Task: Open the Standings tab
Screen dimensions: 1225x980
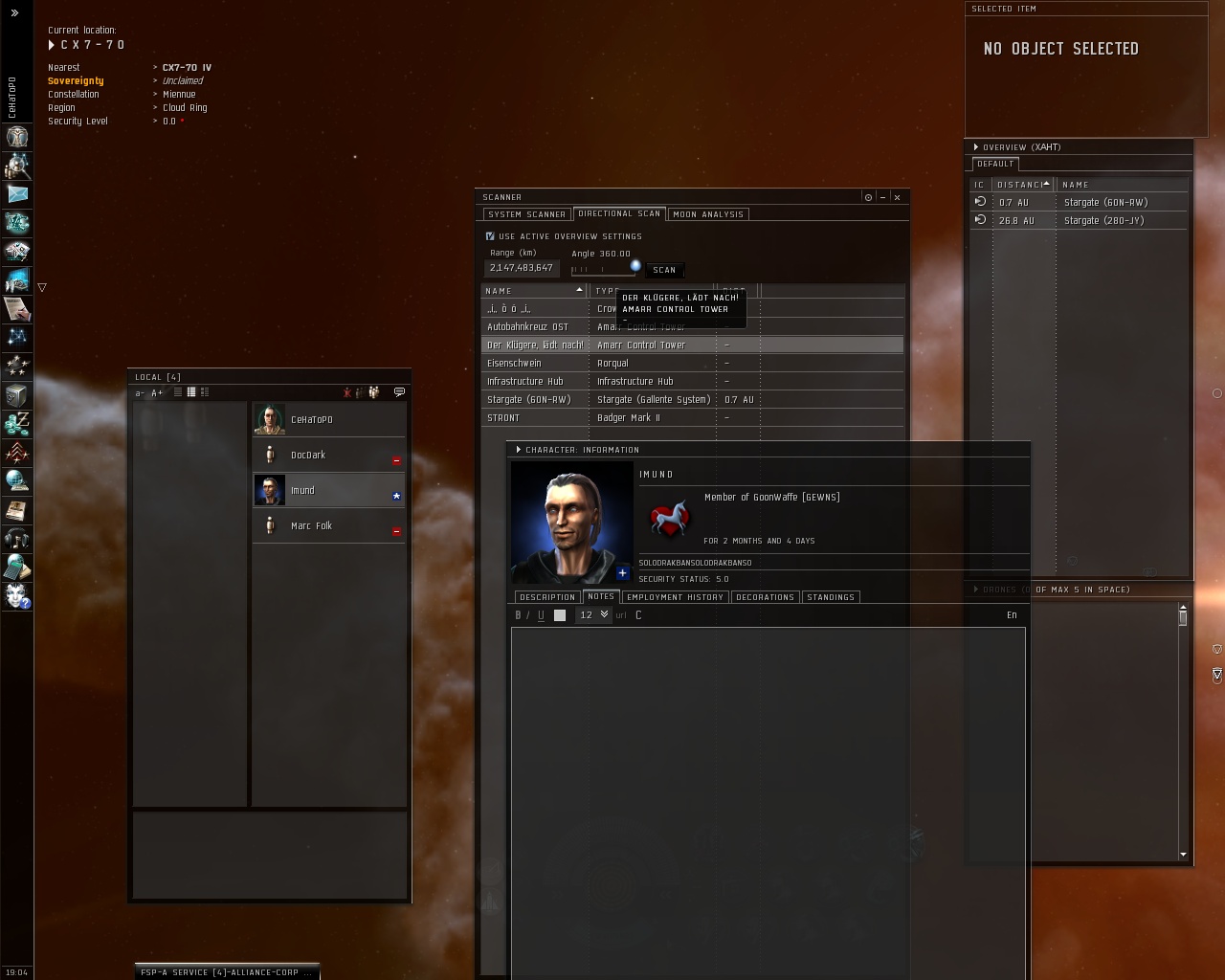Action: (831, 597)
